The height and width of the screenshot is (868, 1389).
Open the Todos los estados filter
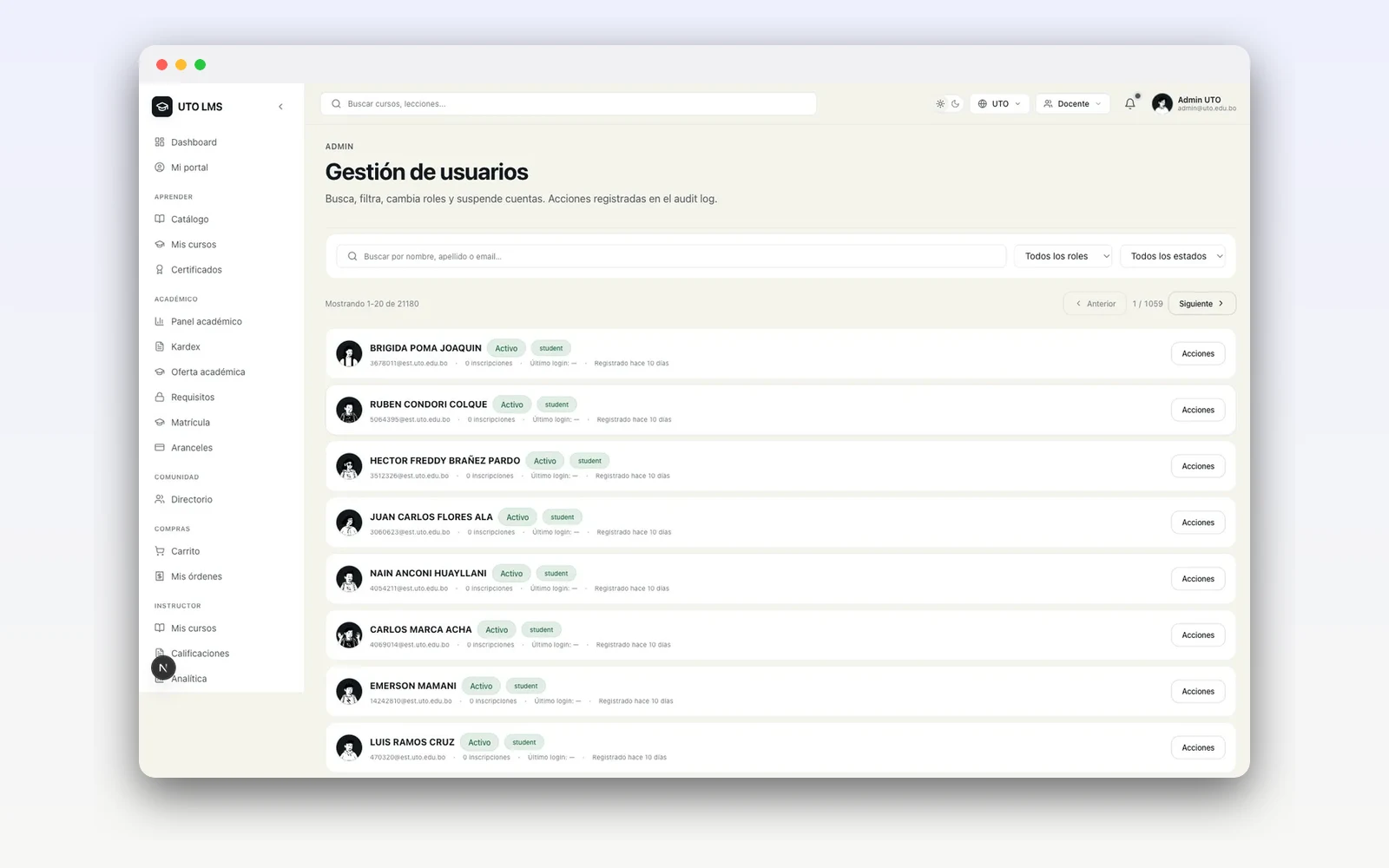pos(1173,256)
